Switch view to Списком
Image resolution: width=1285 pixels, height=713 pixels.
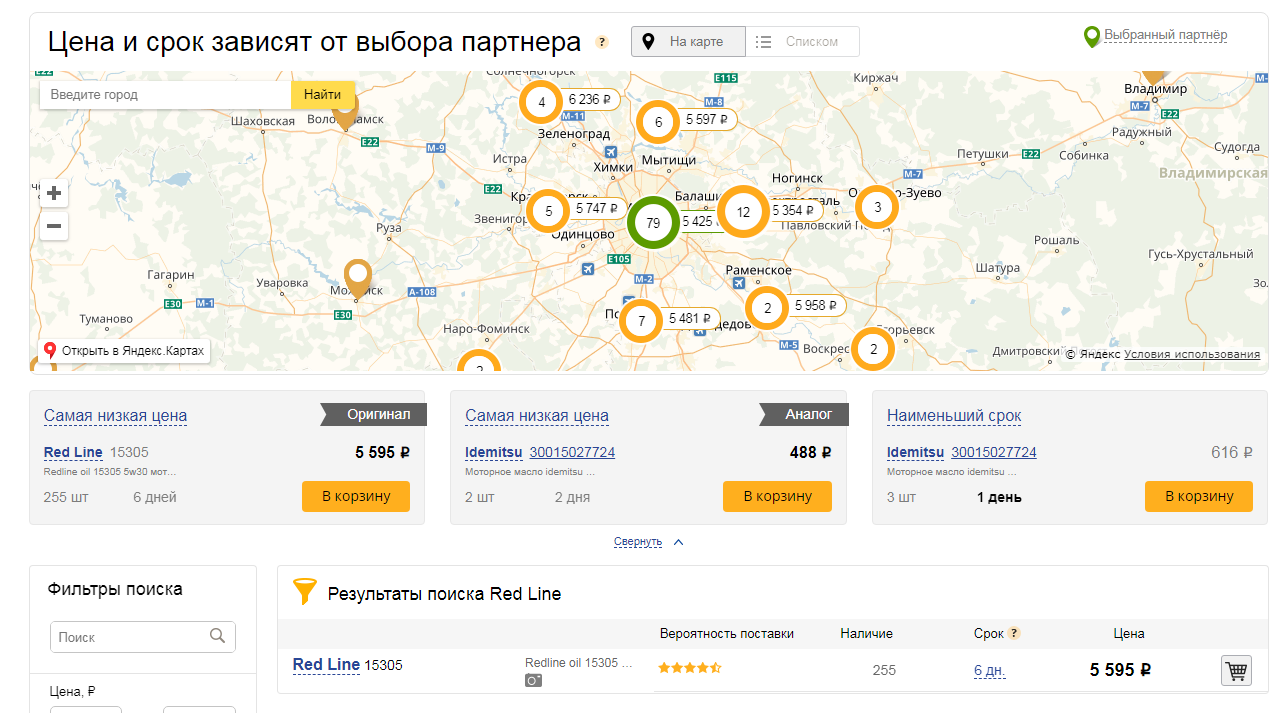pos(803,42)
